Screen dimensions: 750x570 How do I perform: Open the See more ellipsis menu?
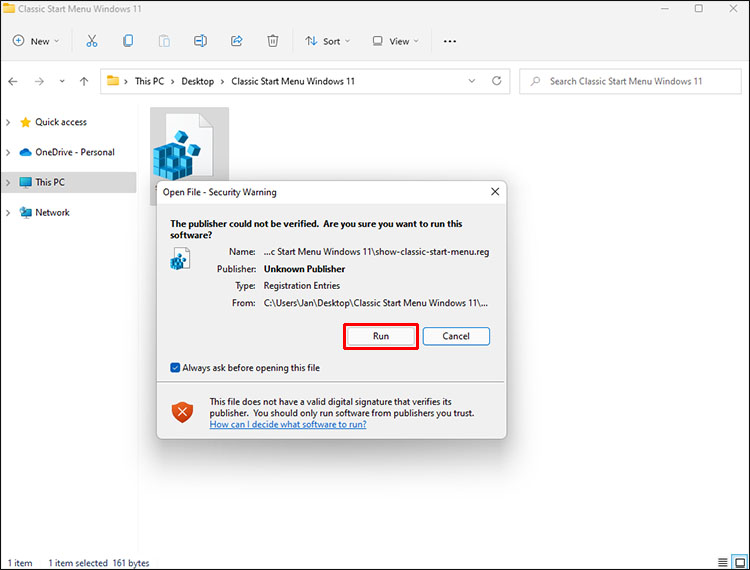pyautogui.click(x=450, y=42)
